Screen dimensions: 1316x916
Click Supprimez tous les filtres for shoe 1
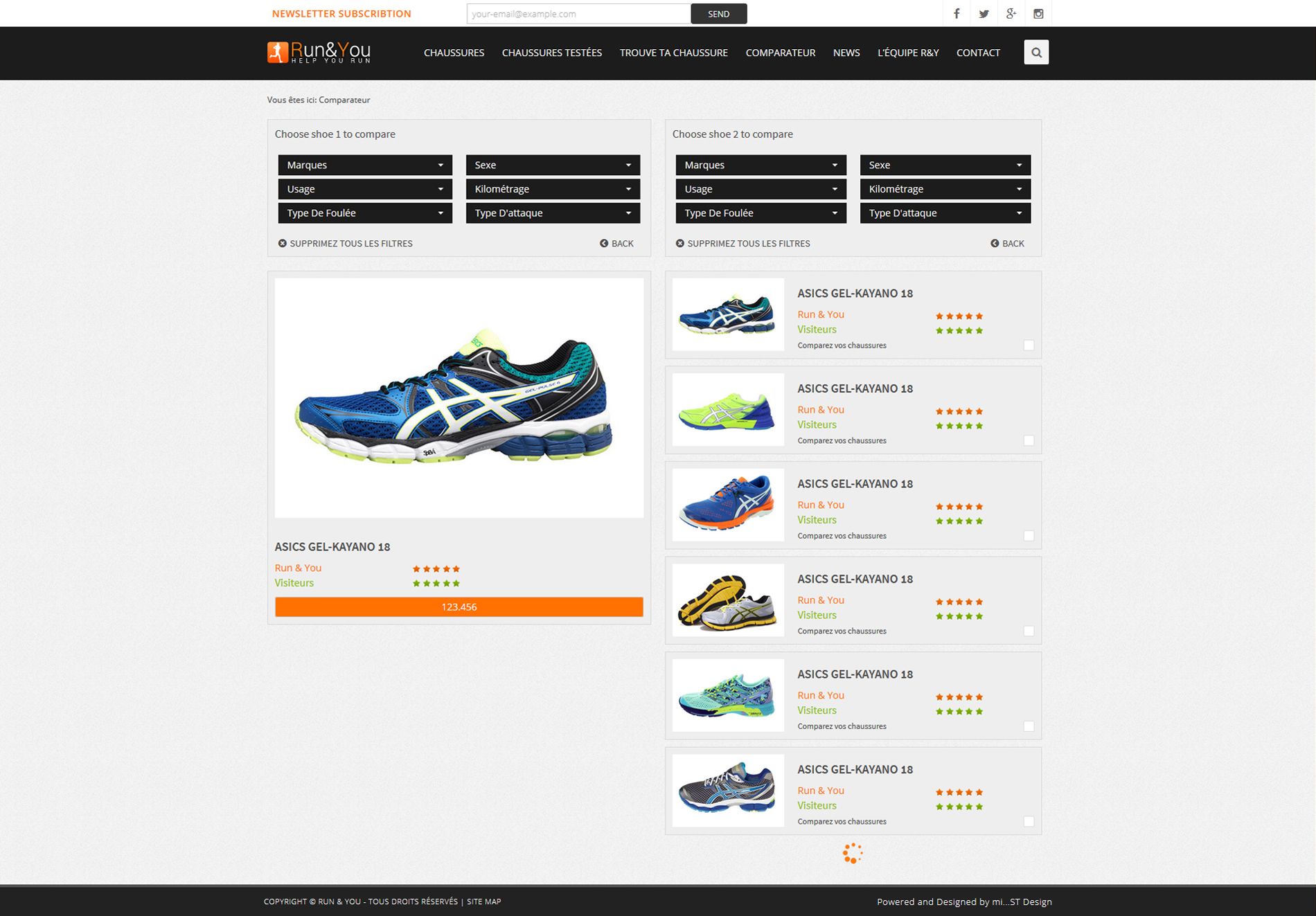(x=351, y=244)
